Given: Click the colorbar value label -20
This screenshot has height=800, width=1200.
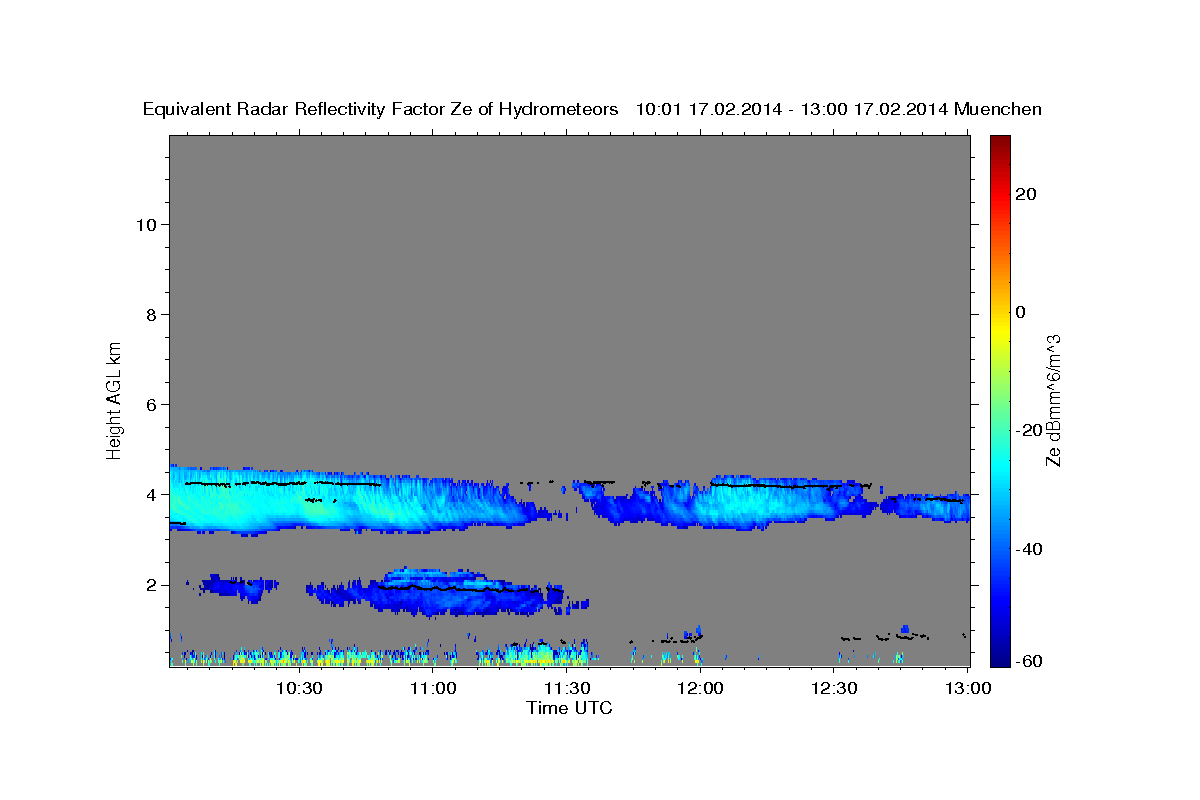Looking at the screenshot, I should coord(1028,430).
